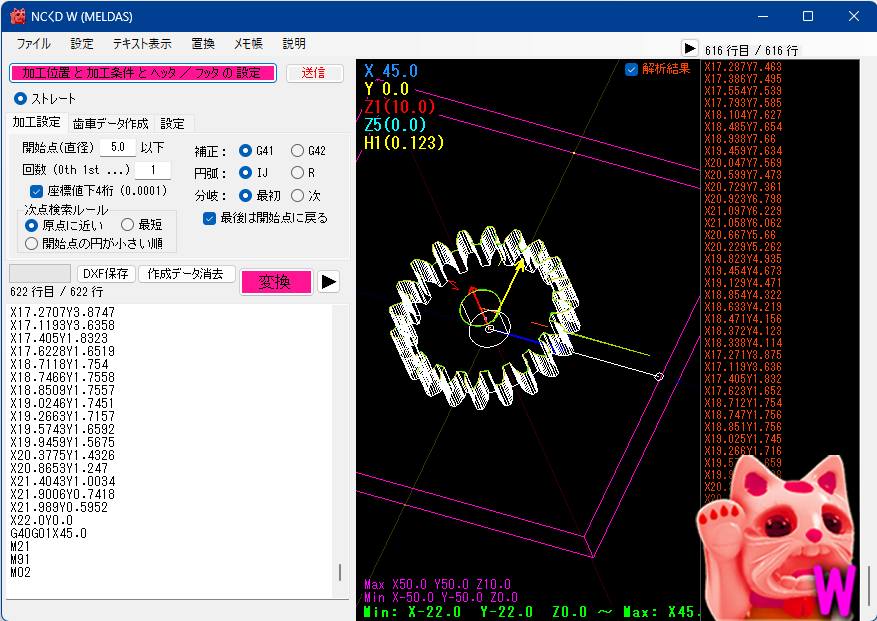The width and height of the screenshot is (877, 621).
Task: Switch 円弧 mode to R radio button
Action: pos(297,170)
